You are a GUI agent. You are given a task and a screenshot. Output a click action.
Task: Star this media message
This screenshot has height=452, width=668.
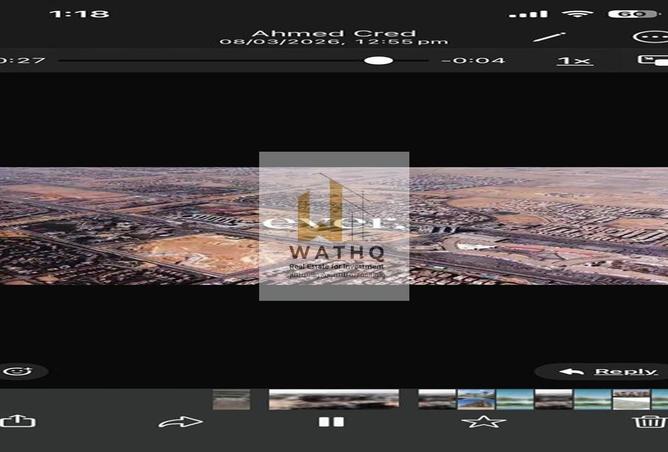click(x=483, y=421)
